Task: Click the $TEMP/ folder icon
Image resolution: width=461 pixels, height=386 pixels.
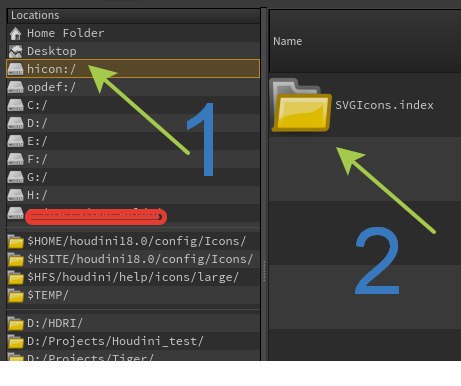Action: (15, 295)
